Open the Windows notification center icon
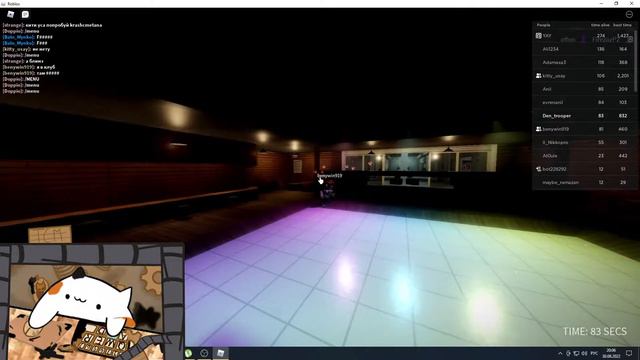 click(x=629, y=353)
